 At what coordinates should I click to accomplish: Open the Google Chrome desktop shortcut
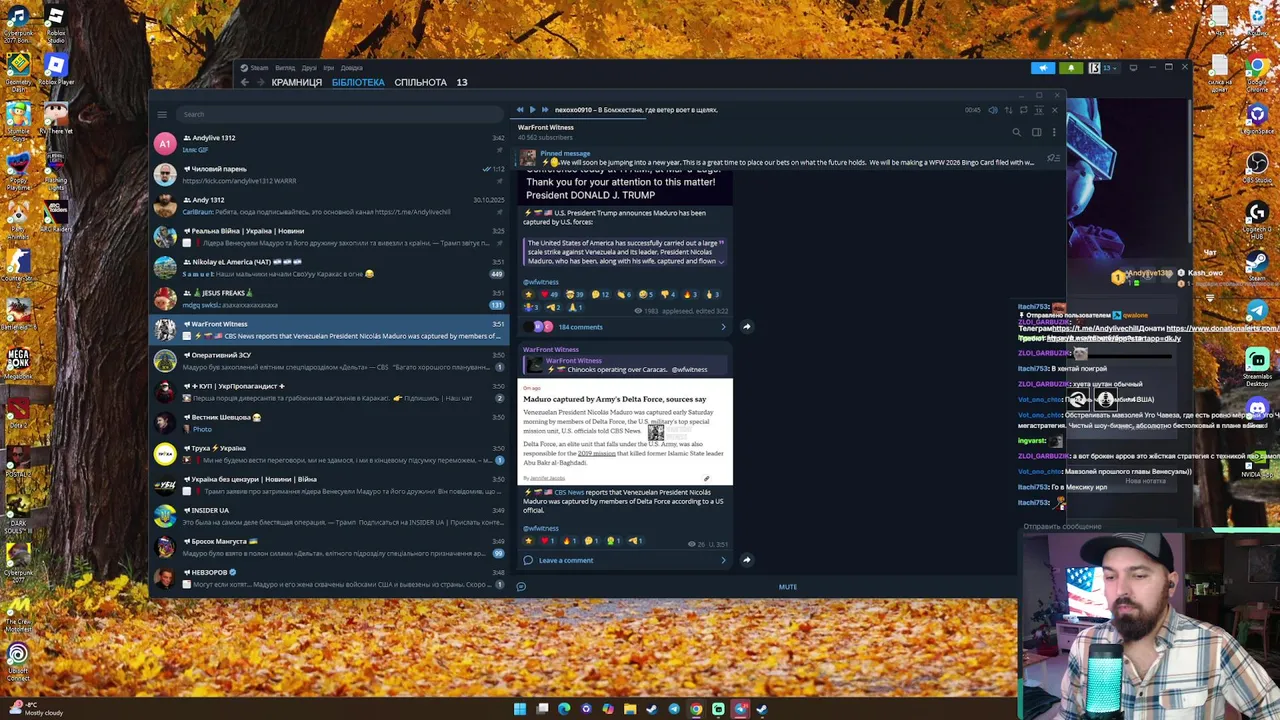(x=1258, y=73)
